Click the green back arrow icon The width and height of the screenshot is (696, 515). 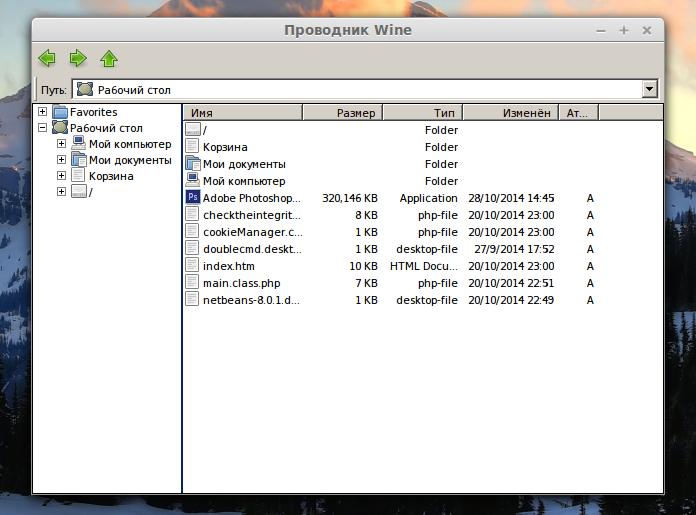tap(47, 58)
